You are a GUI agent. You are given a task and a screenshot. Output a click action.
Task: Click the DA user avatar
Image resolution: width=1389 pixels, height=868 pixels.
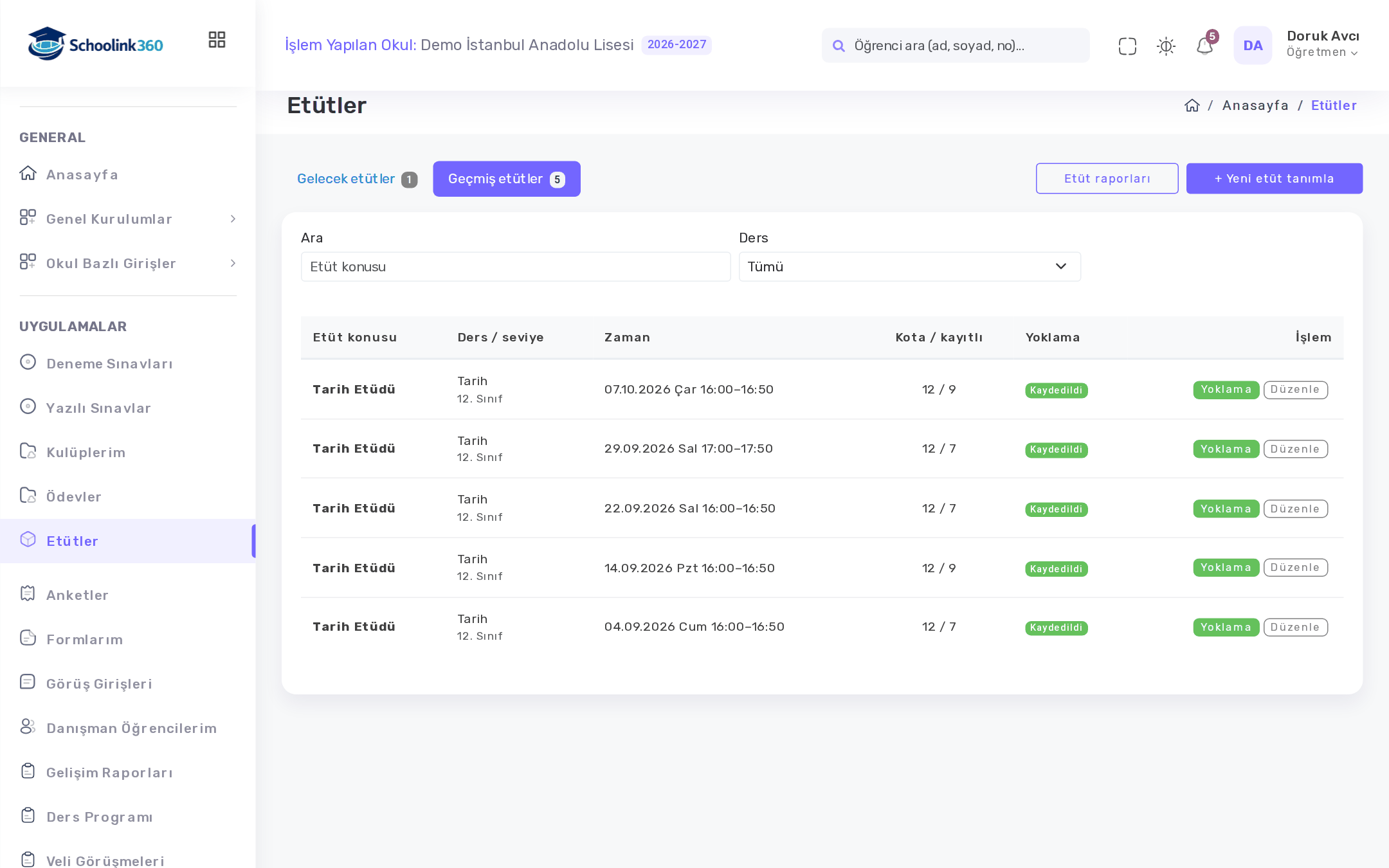[1253, 46]
